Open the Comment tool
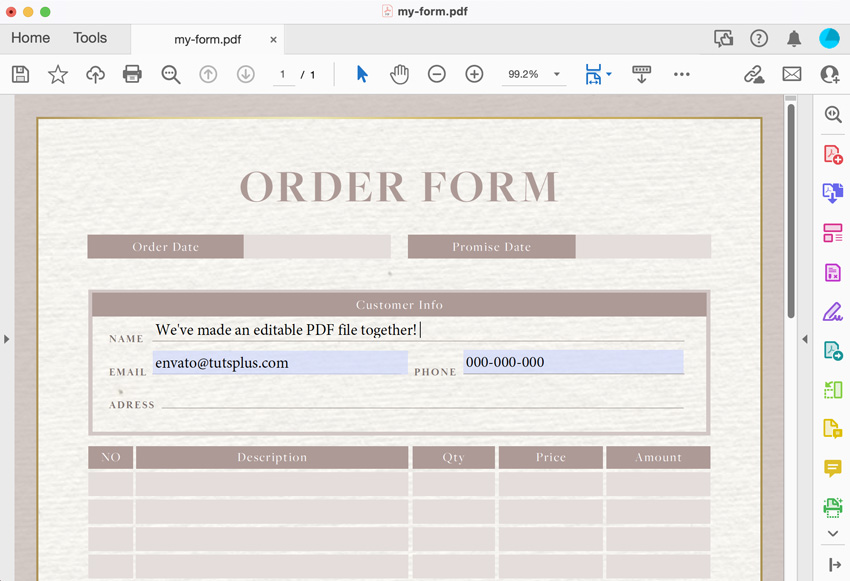850x581 pixels. [832, 468]
